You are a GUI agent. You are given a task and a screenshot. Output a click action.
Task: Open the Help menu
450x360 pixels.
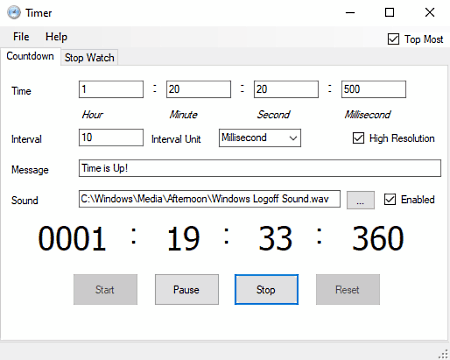click(x=56, y=36)
